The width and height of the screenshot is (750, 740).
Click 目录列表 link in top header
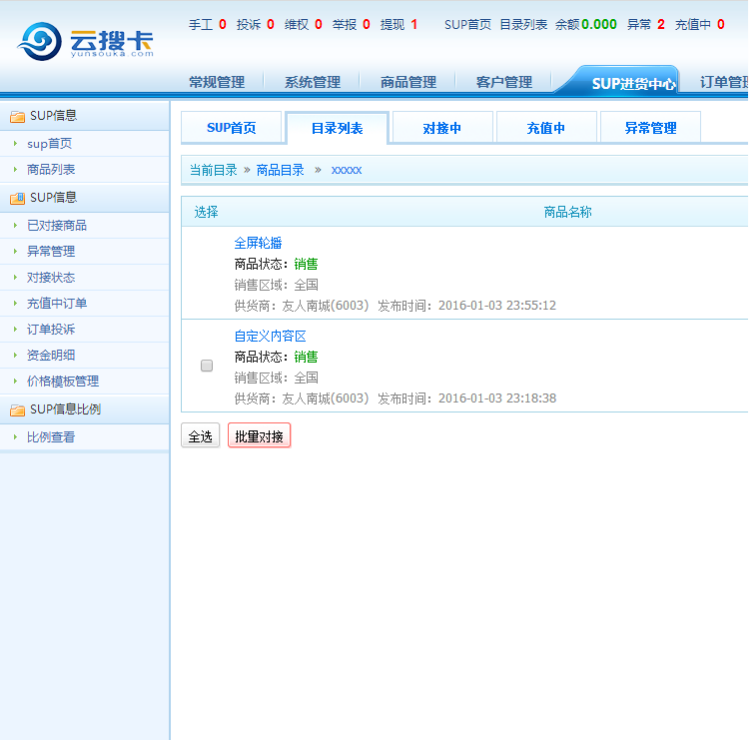523,24
